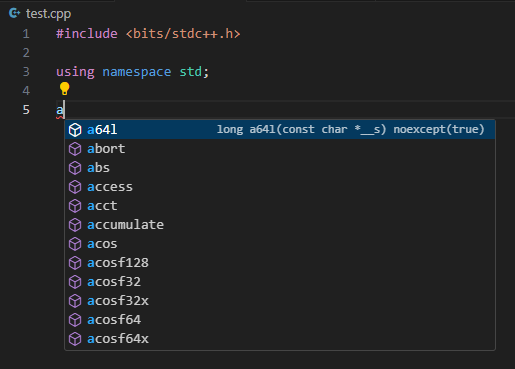The width and height of the screenshot is (515, 369).
Task: Click the cube icon beside acosf32x
Action: pos(75,301)
